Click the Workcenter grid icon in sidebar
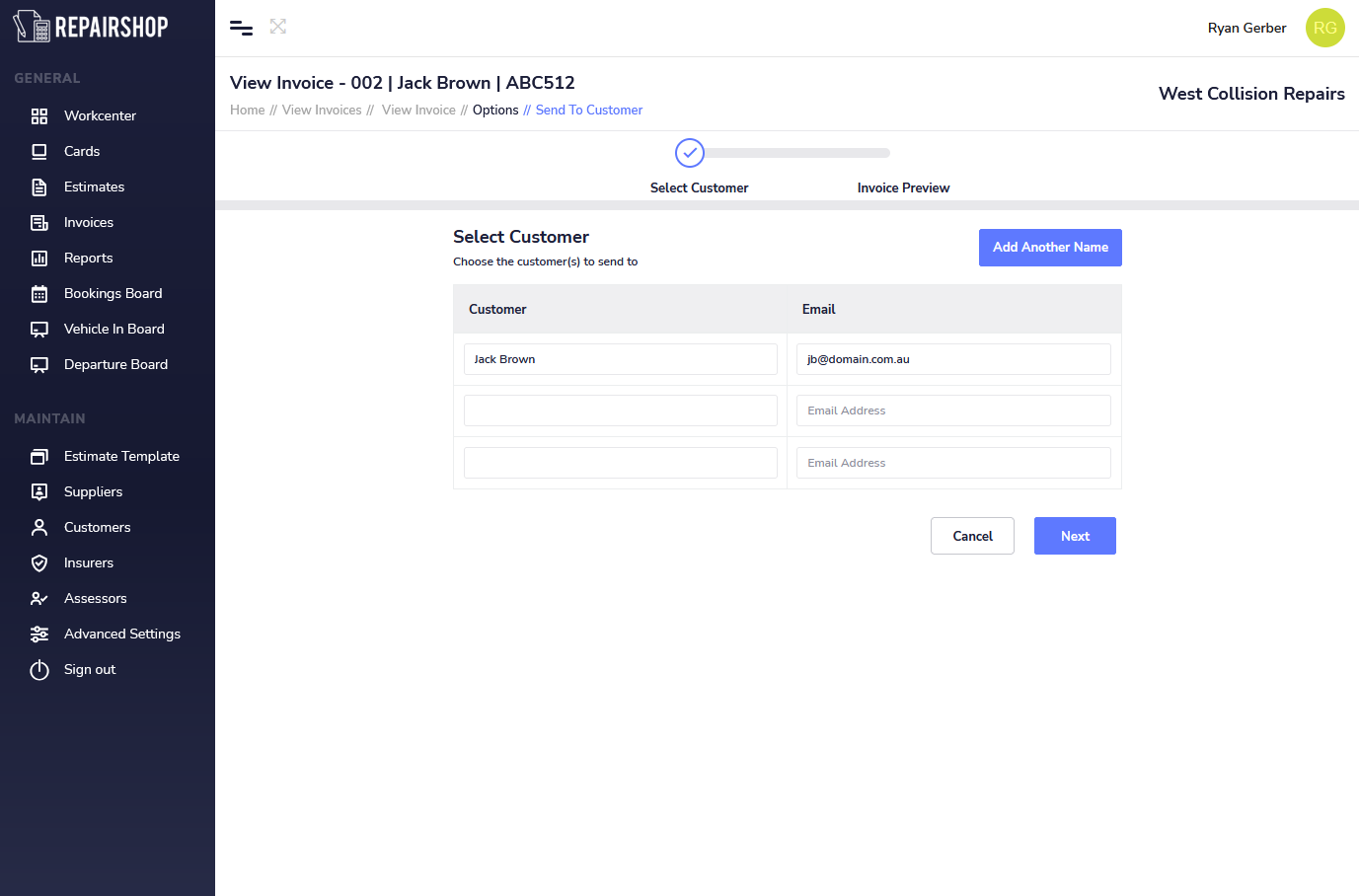This screenshot has width=1359, height=896. [39, 116]
